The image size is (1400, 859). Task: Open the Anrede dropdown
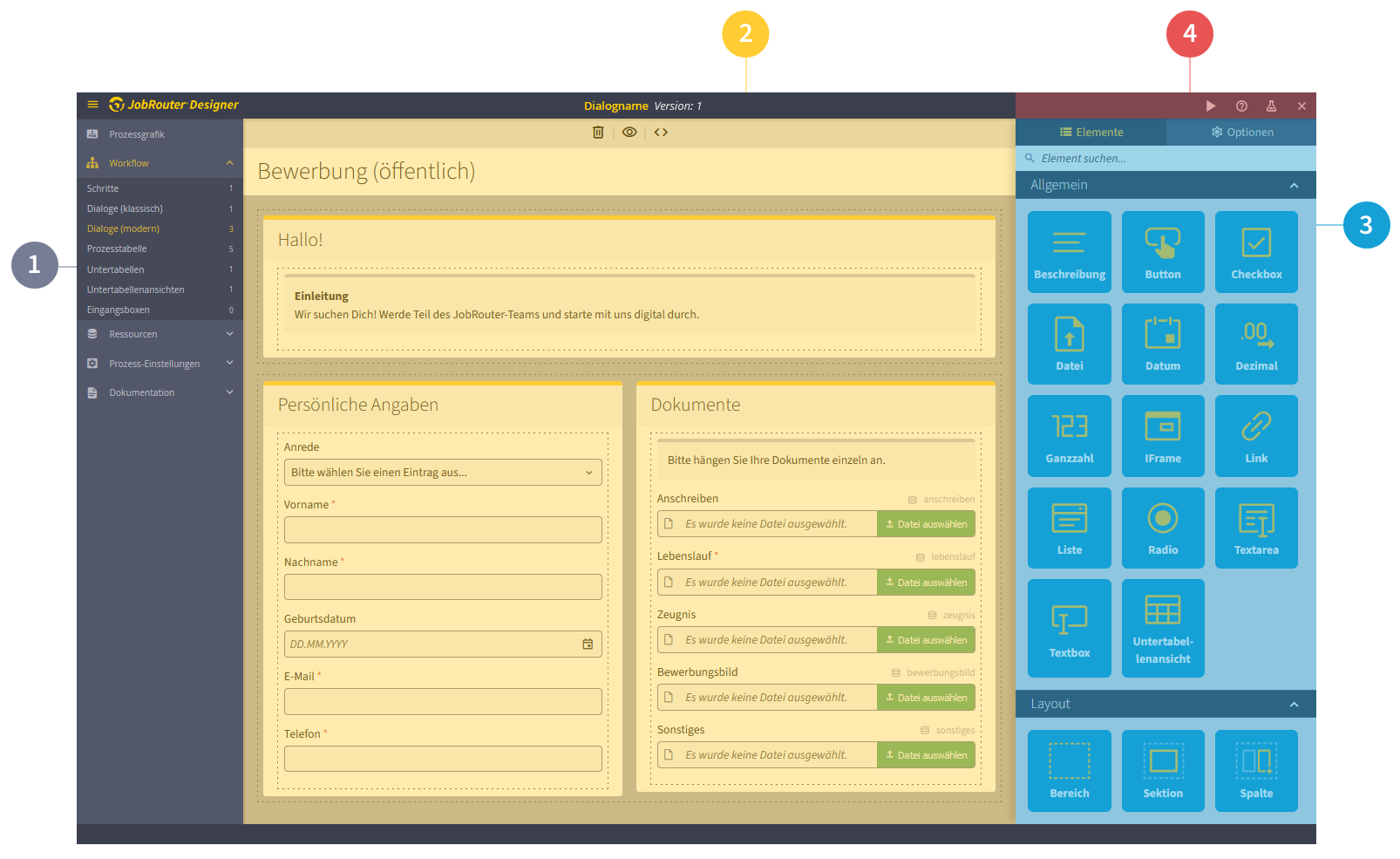point(443,473)
